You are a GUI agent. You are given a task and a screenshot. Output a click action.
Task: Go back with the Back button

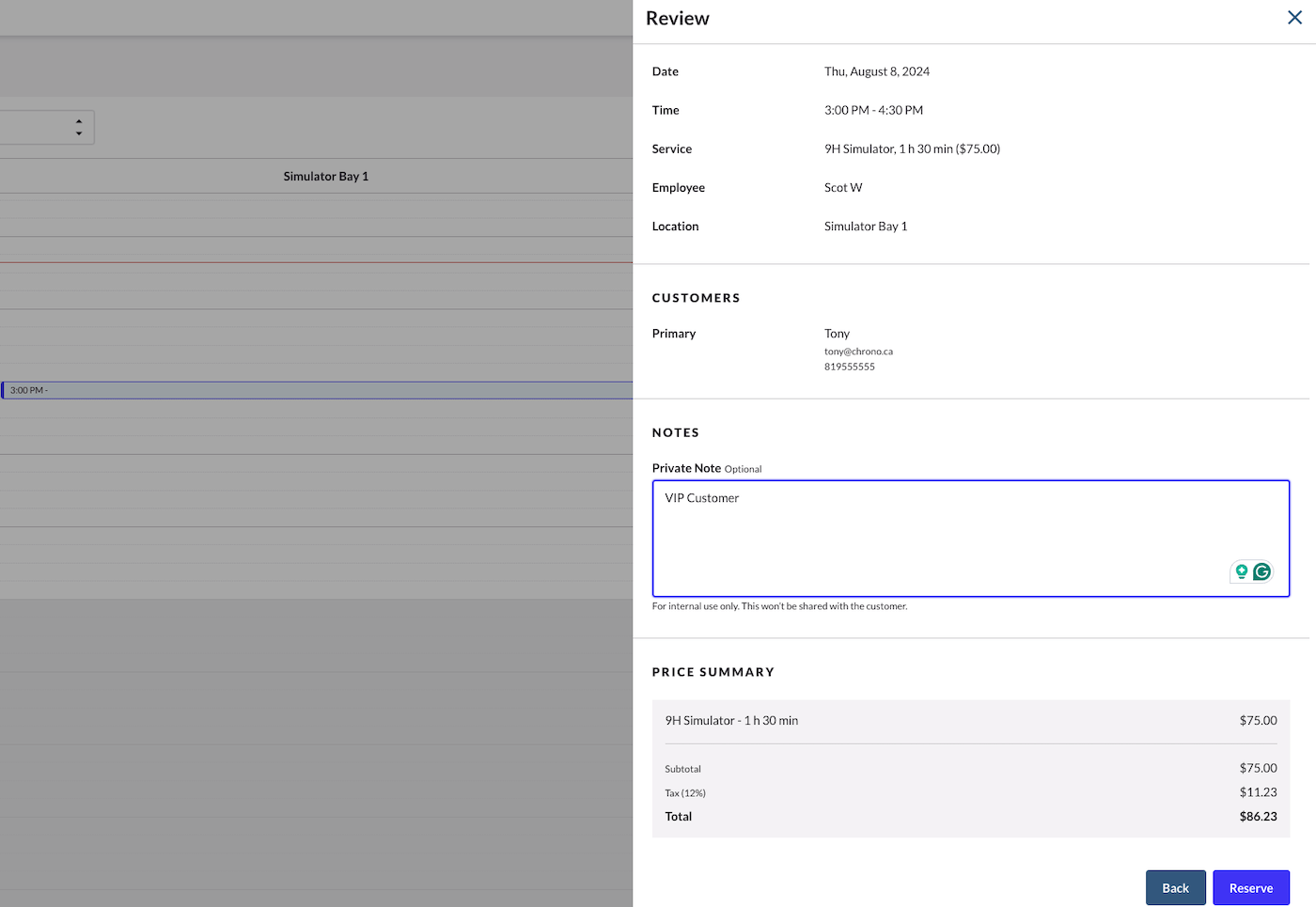tap(1175, 888)
